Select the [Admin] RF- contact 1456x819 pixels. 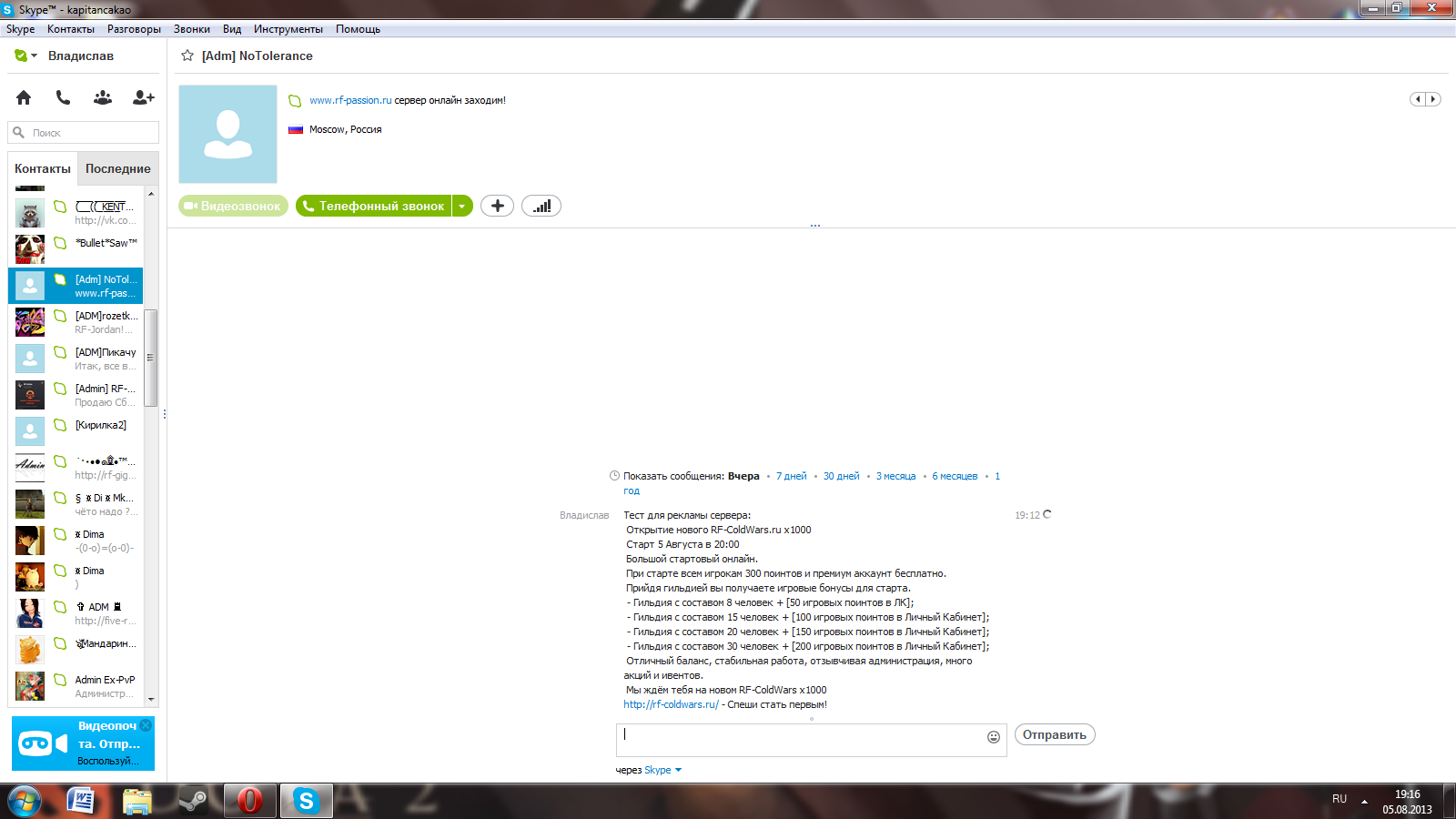point(76,395)
